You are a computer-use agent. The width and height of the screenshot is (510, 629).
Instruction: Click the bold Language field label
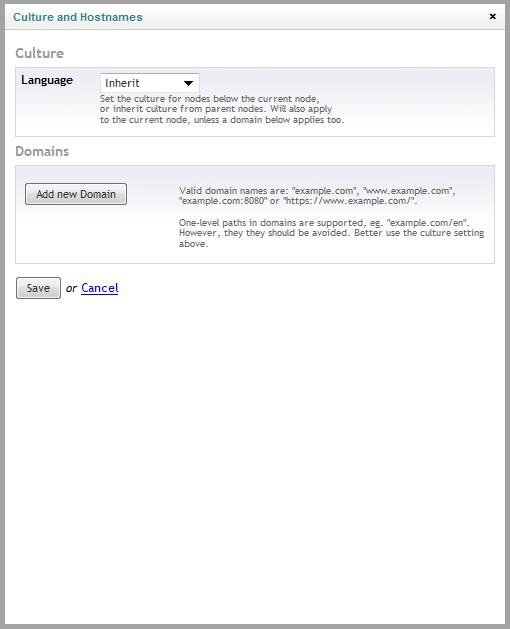[47, 80]
